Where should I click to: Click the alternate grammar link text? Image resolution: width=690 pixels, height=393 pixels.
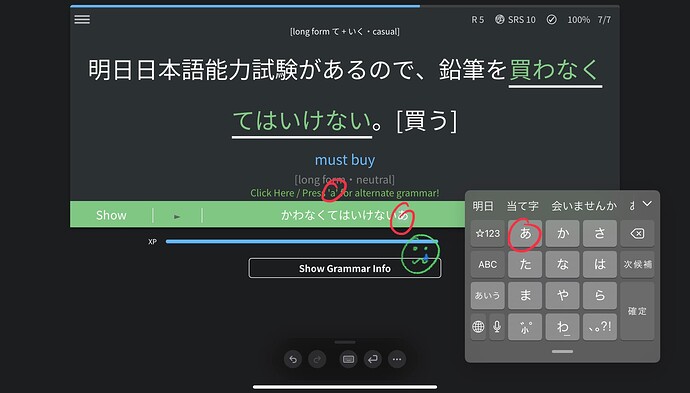coord(345,193)
